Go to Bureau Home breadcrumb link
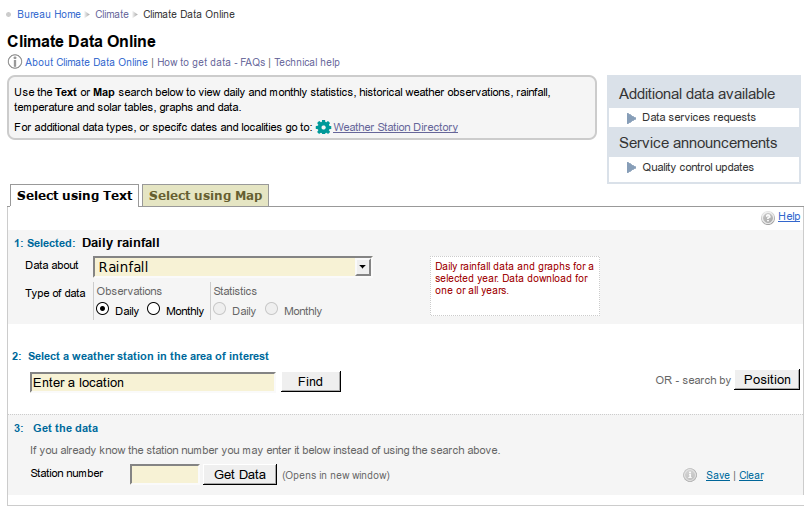This screenshot has height=510, width=804. (x=49, y=15)
